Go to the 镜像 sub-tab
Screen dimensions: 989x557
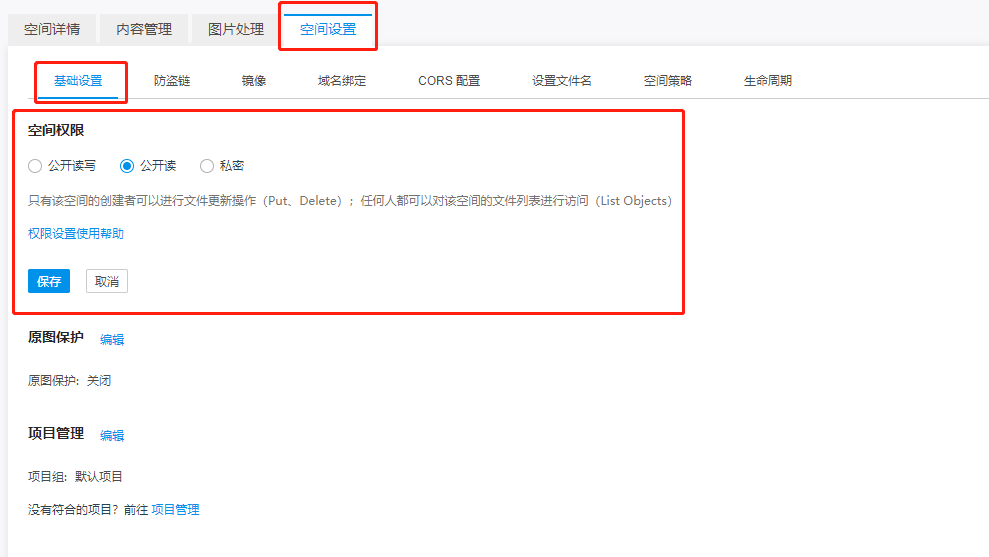pos(254,81)
